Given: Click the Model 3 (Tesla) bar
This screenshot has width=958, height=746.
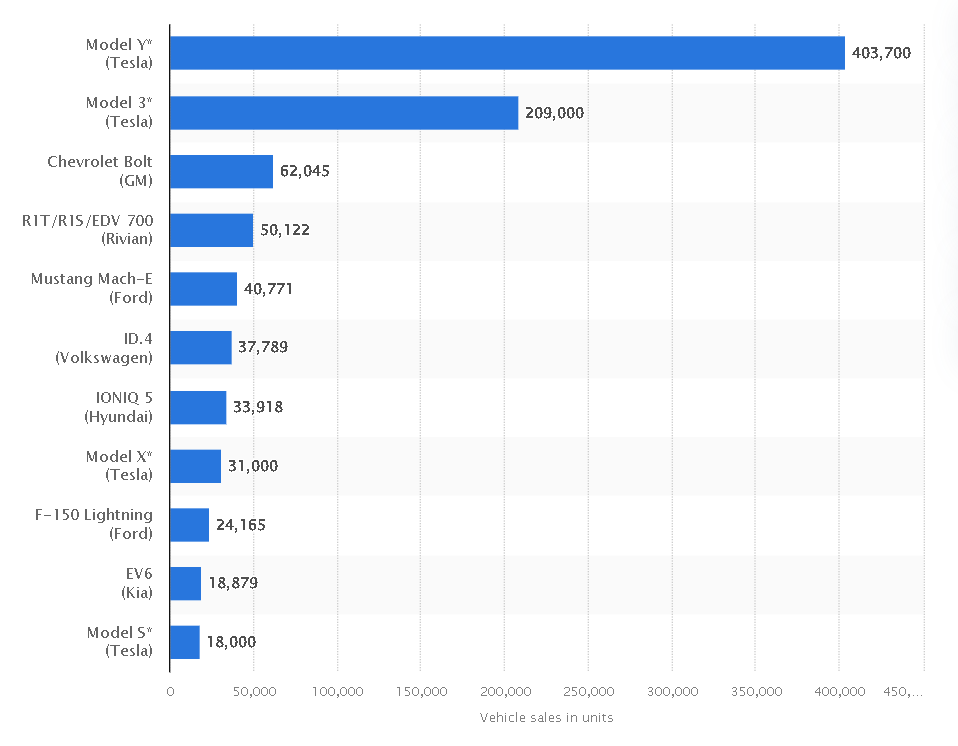Looking at the screenshot, I should point(344,113).
